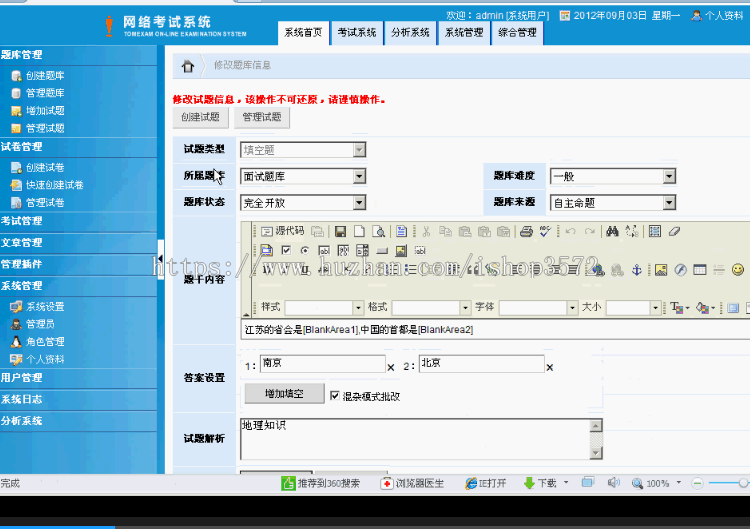Click the zoom out minus button in the status bar
Viewport: 750px width, 529px height.
pos(697,483)
